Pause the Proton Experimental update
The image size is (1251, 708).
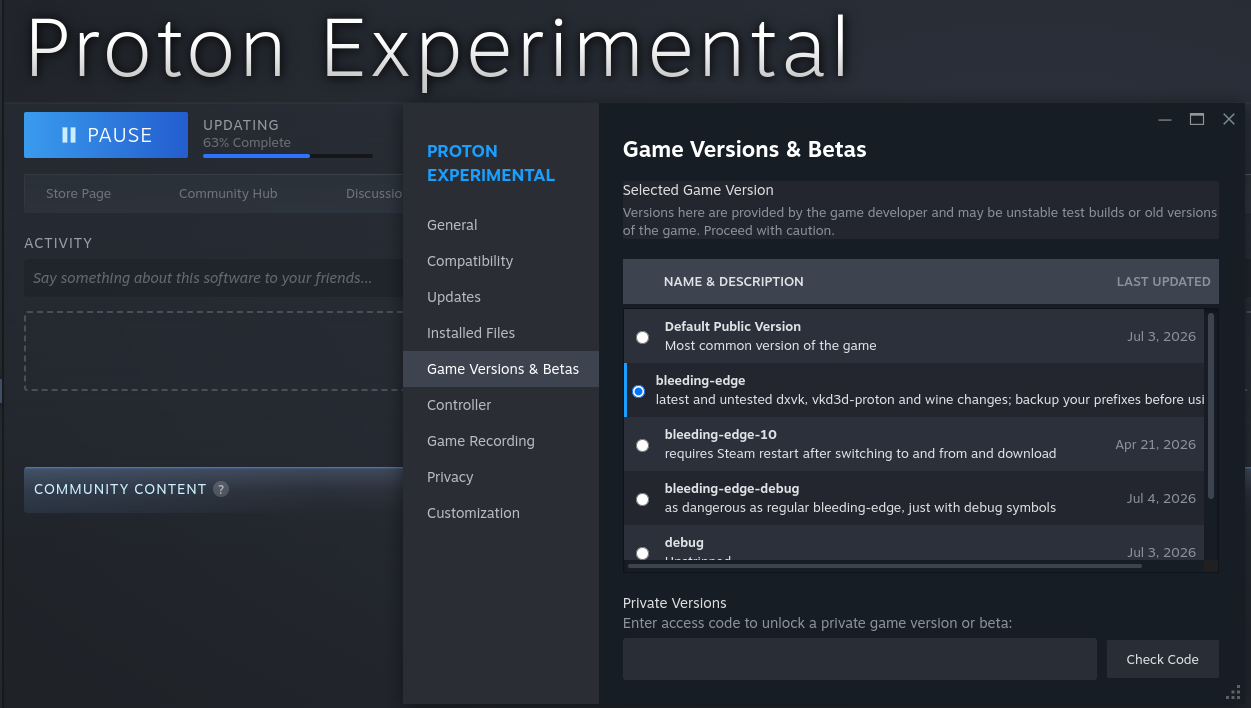(x=106, y=135)
